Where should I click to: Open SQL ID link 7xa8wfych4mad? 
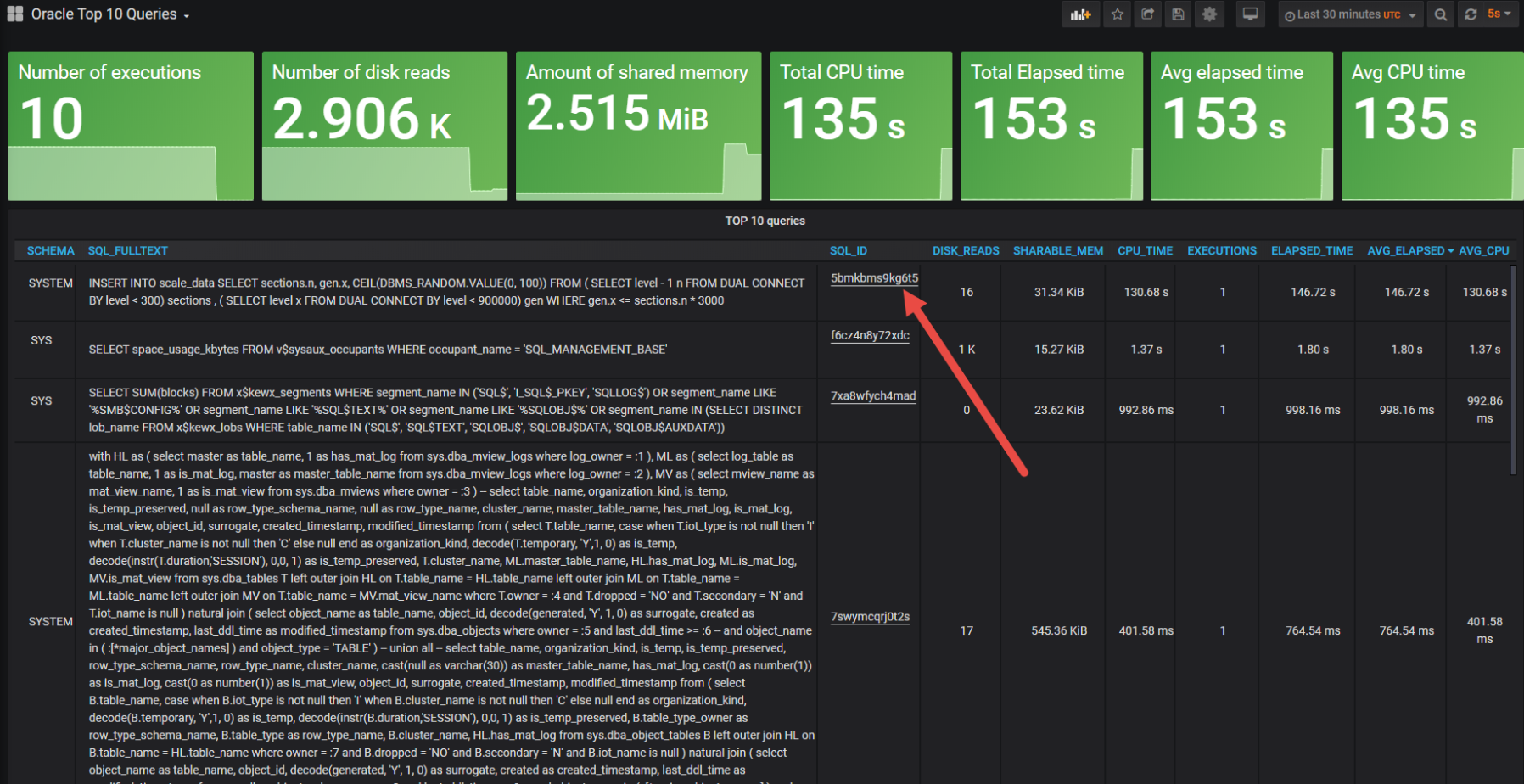873,396
